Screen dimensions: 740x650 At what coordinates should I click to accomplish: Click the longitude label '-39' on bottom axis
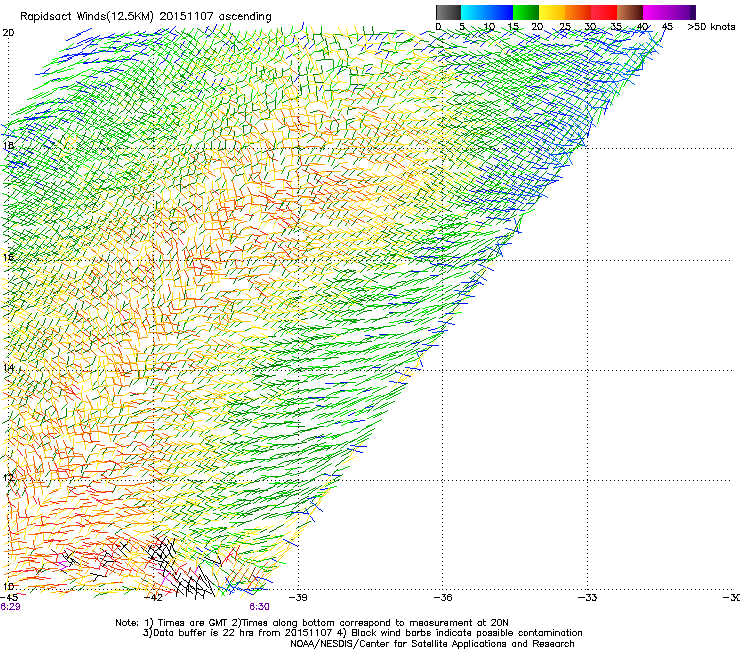click(x=298, y=598)
